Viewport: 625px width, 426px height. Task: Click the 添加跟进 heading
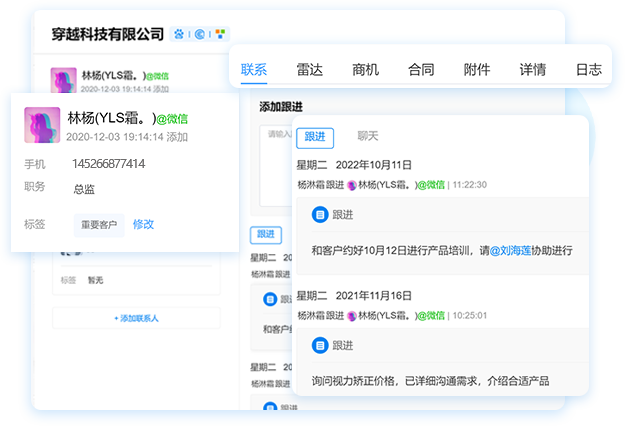[281, 107]
